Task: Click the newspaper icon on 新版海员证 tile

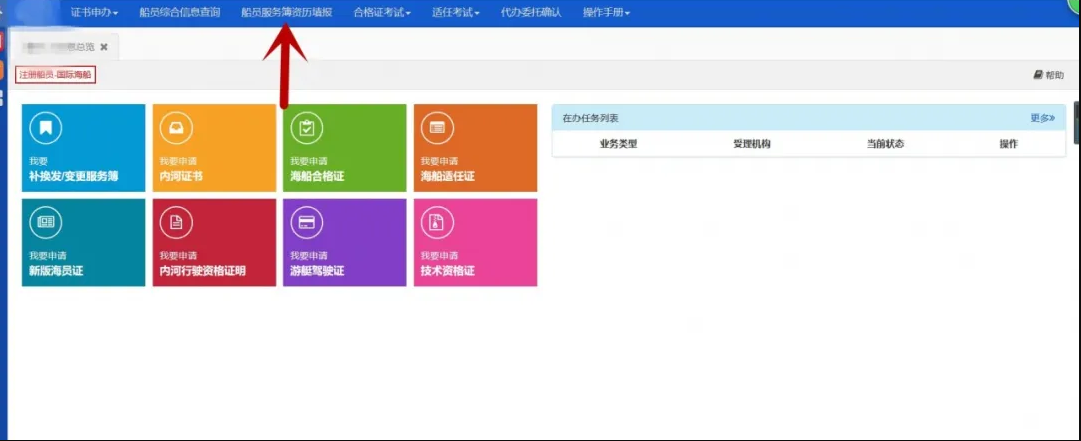Action: pos(45,222)
